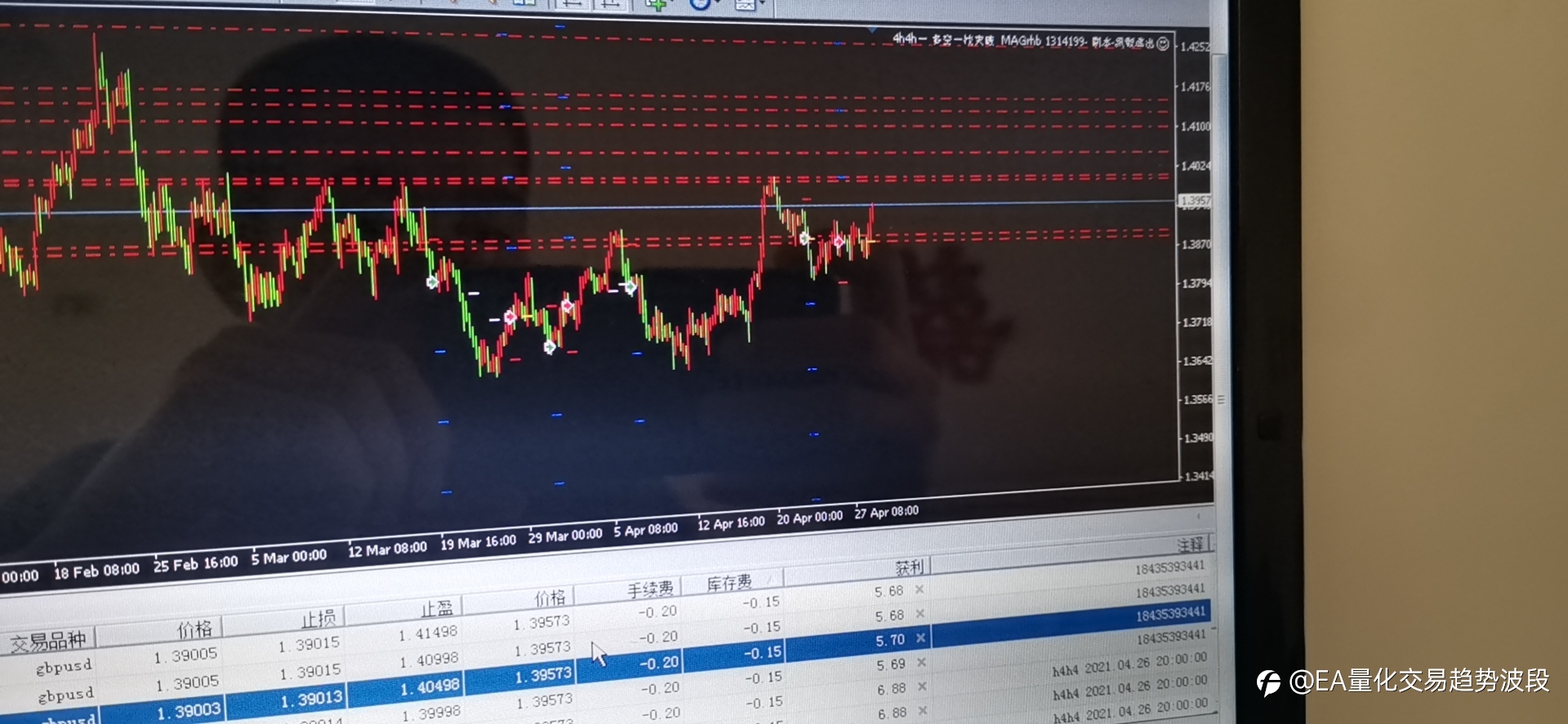Close the order with profit 5.69
Screen dimensions: 1568x724
[921, 663]
